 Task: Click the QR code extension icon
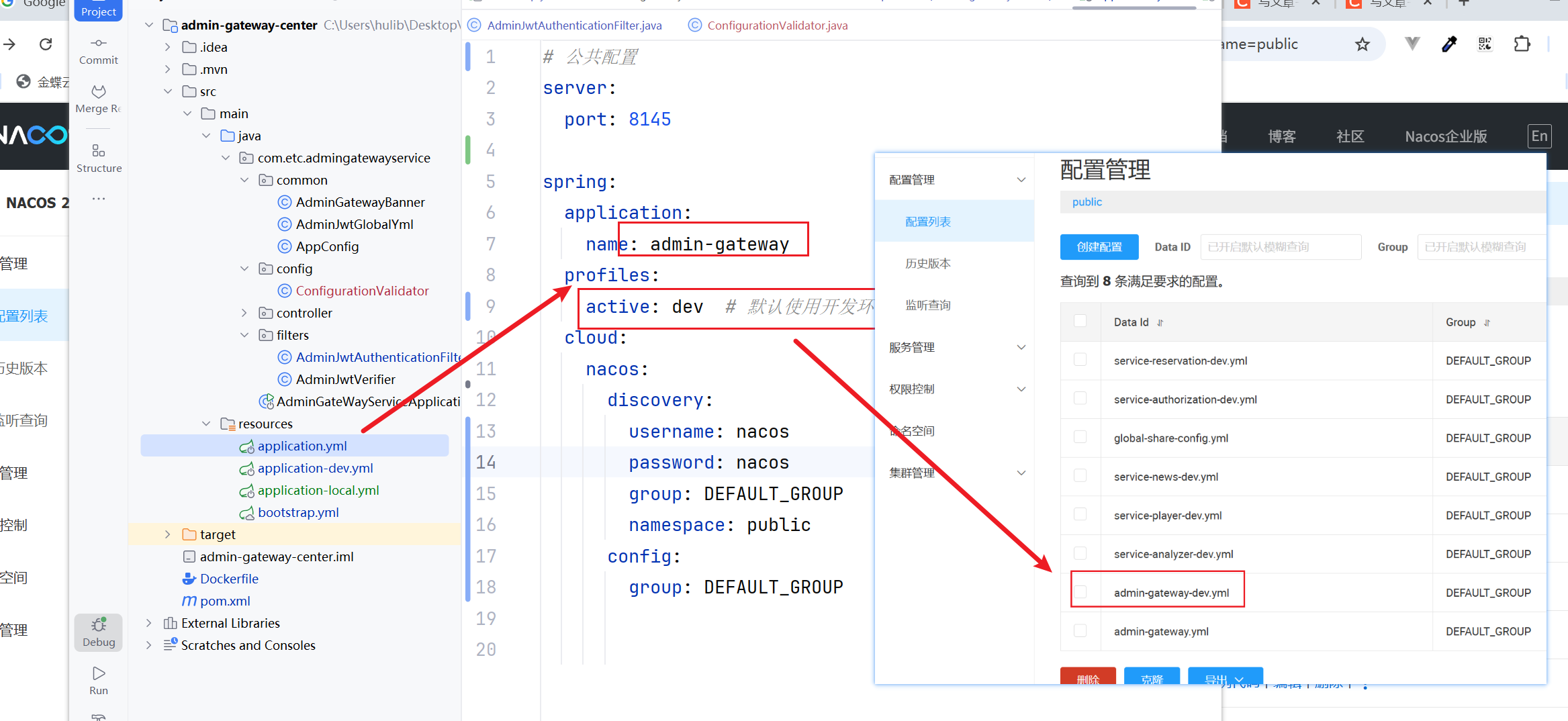1485,44
